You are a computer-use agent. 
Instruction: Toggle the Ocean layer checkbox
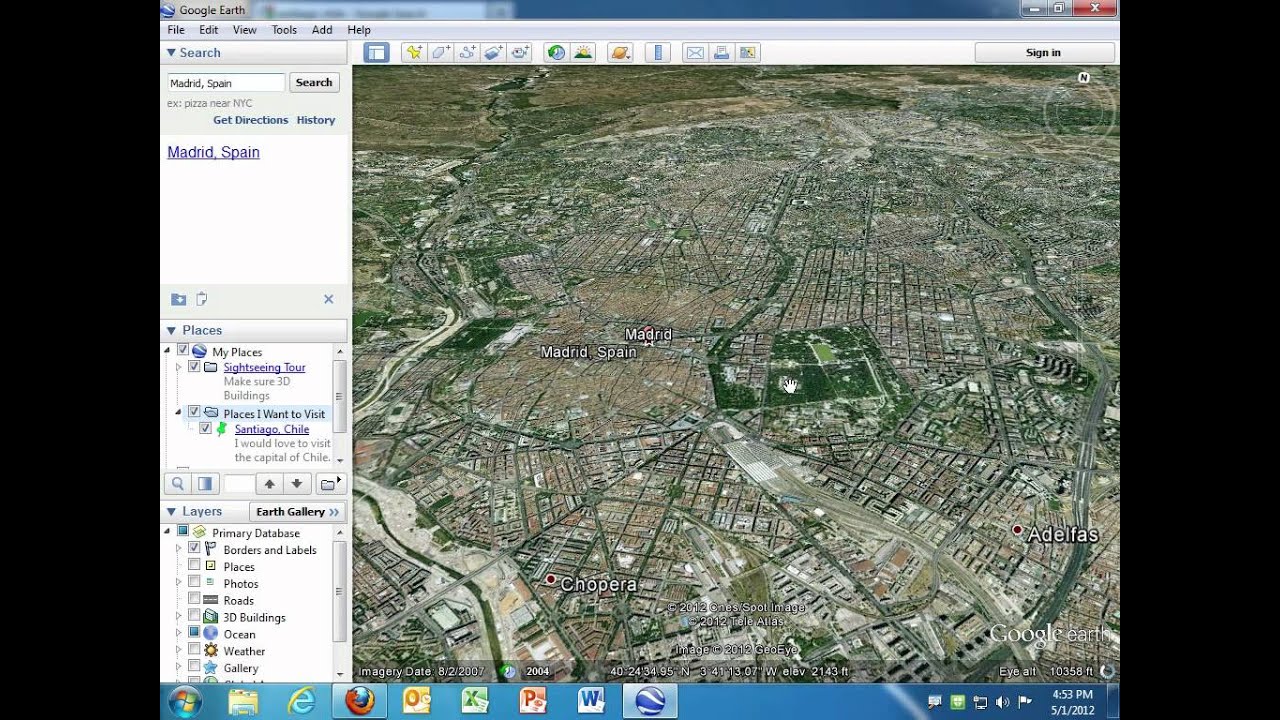coord(194,634)
